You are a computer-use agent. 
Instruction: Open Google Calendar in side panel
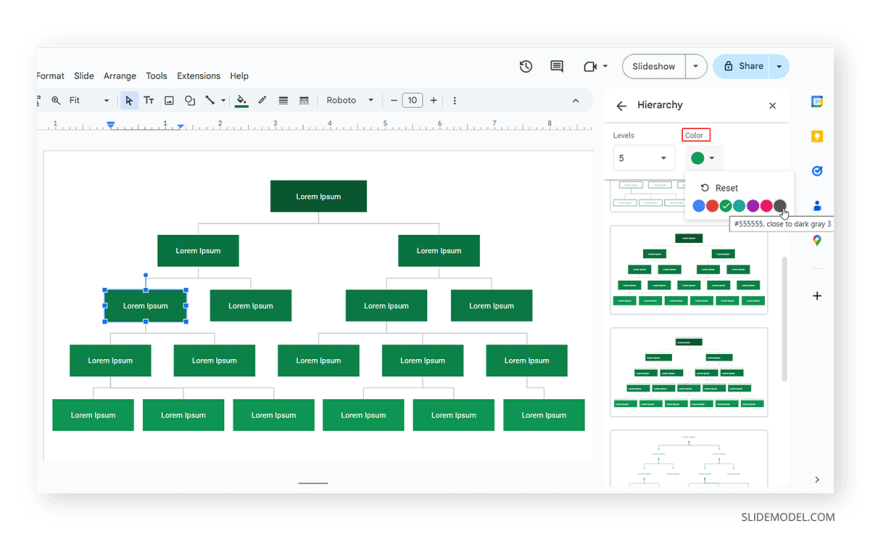click(x=817, y=101)
